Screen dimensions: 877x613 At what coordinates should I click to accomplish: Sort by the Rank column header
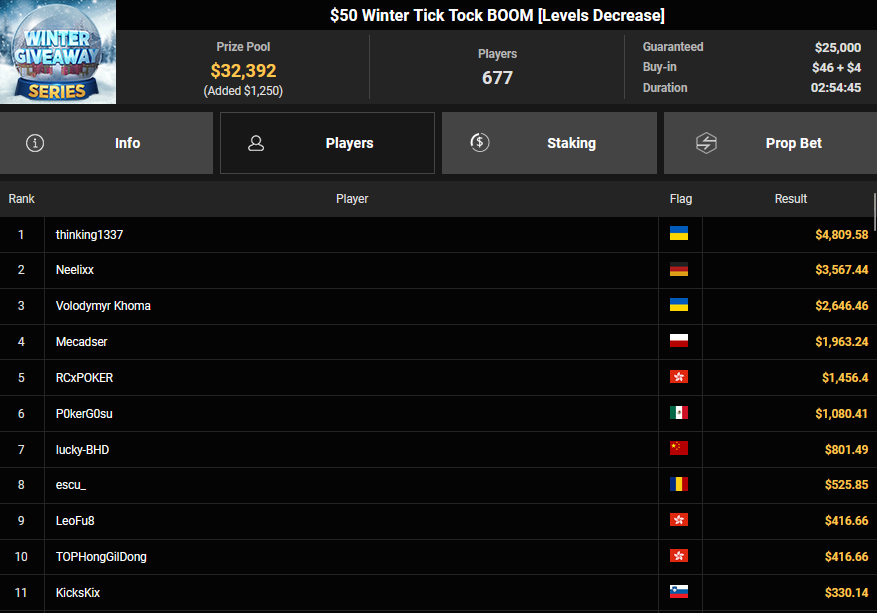tap(22, 199)
